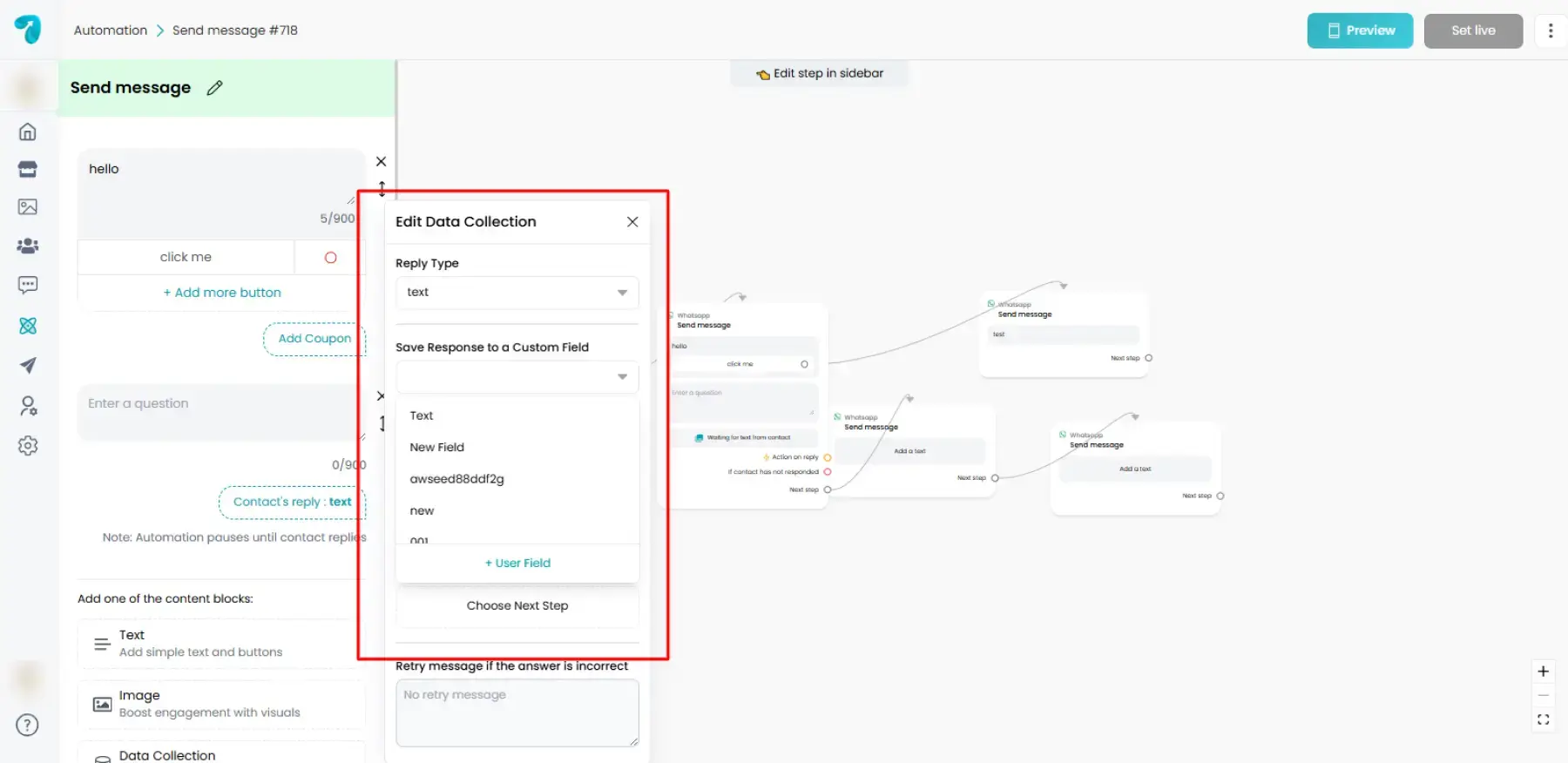Open the three-dot more options menu
This screenshot has height=763, width=1568.
pyautogui.click(x=1550, y=31)
